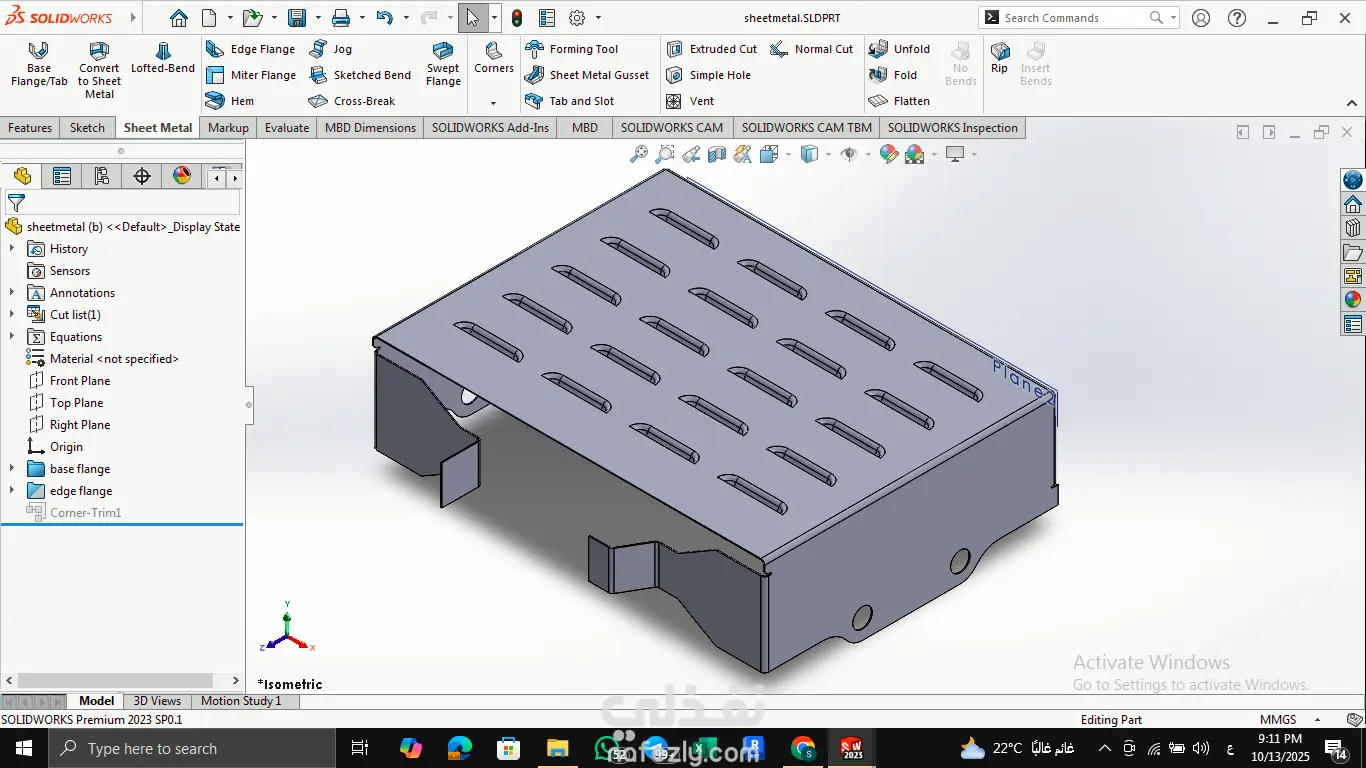Expand the Cut list(1) folder
This screenshot has height=768, width=1366.
tap(12, 315)
